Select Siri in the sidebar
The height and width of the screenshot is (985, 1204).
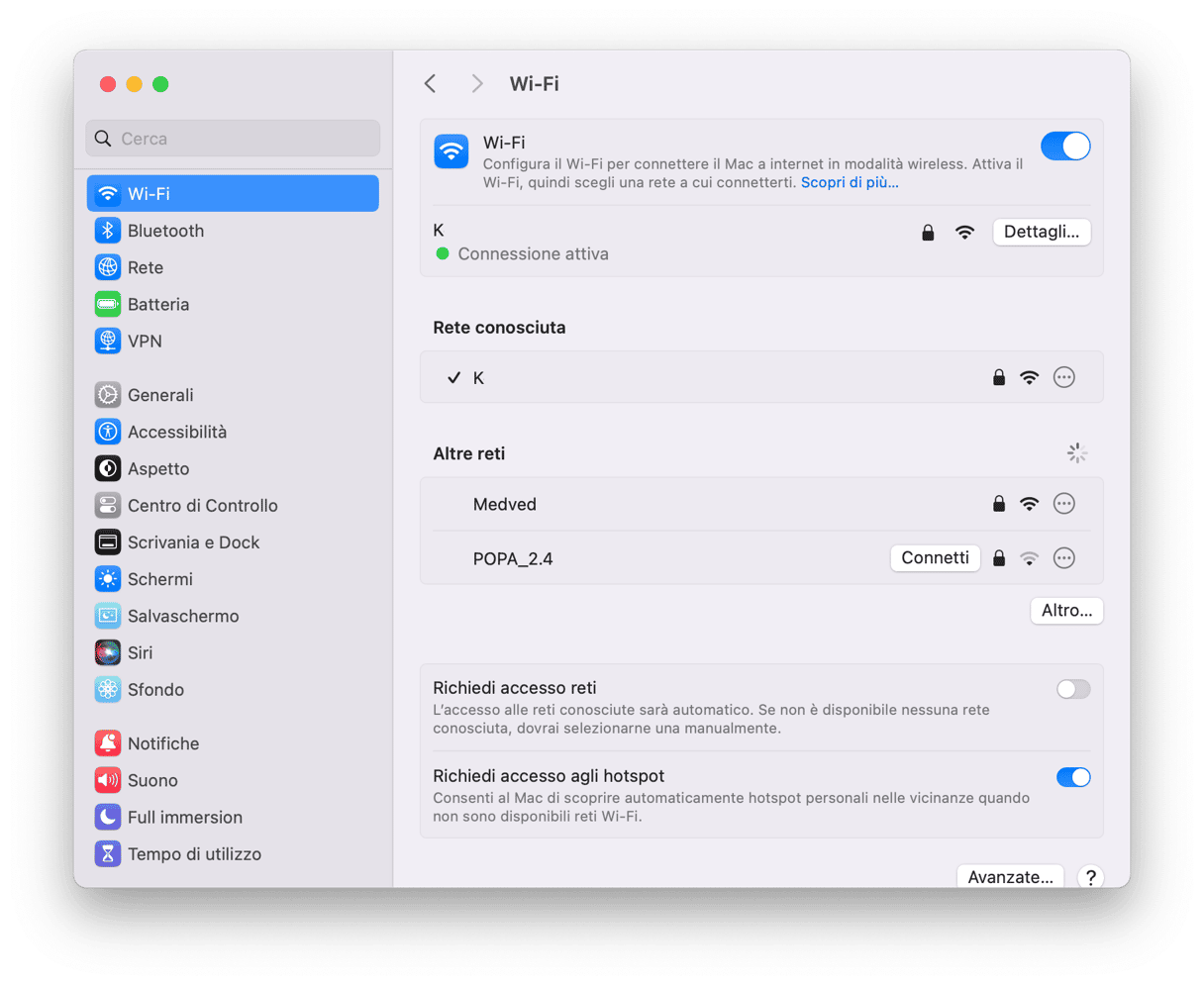click(233, 652)
